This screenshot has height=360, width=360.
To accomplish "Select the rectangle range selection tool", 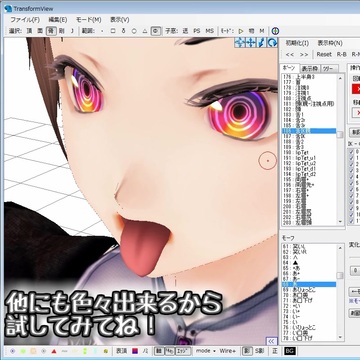I will [x=113, y=31].
